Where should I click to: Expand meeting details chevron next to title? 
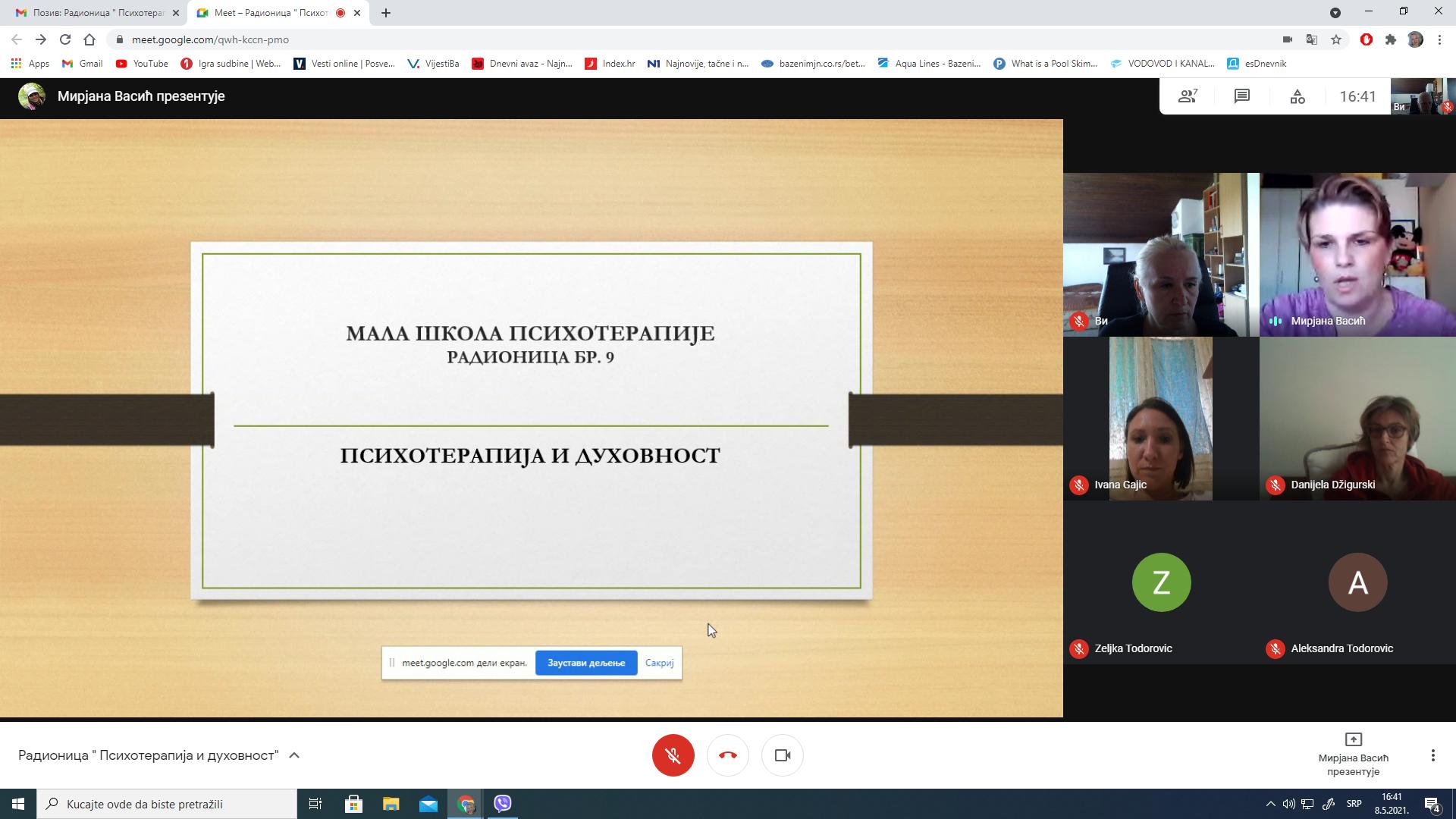click(x=294, y=755)
